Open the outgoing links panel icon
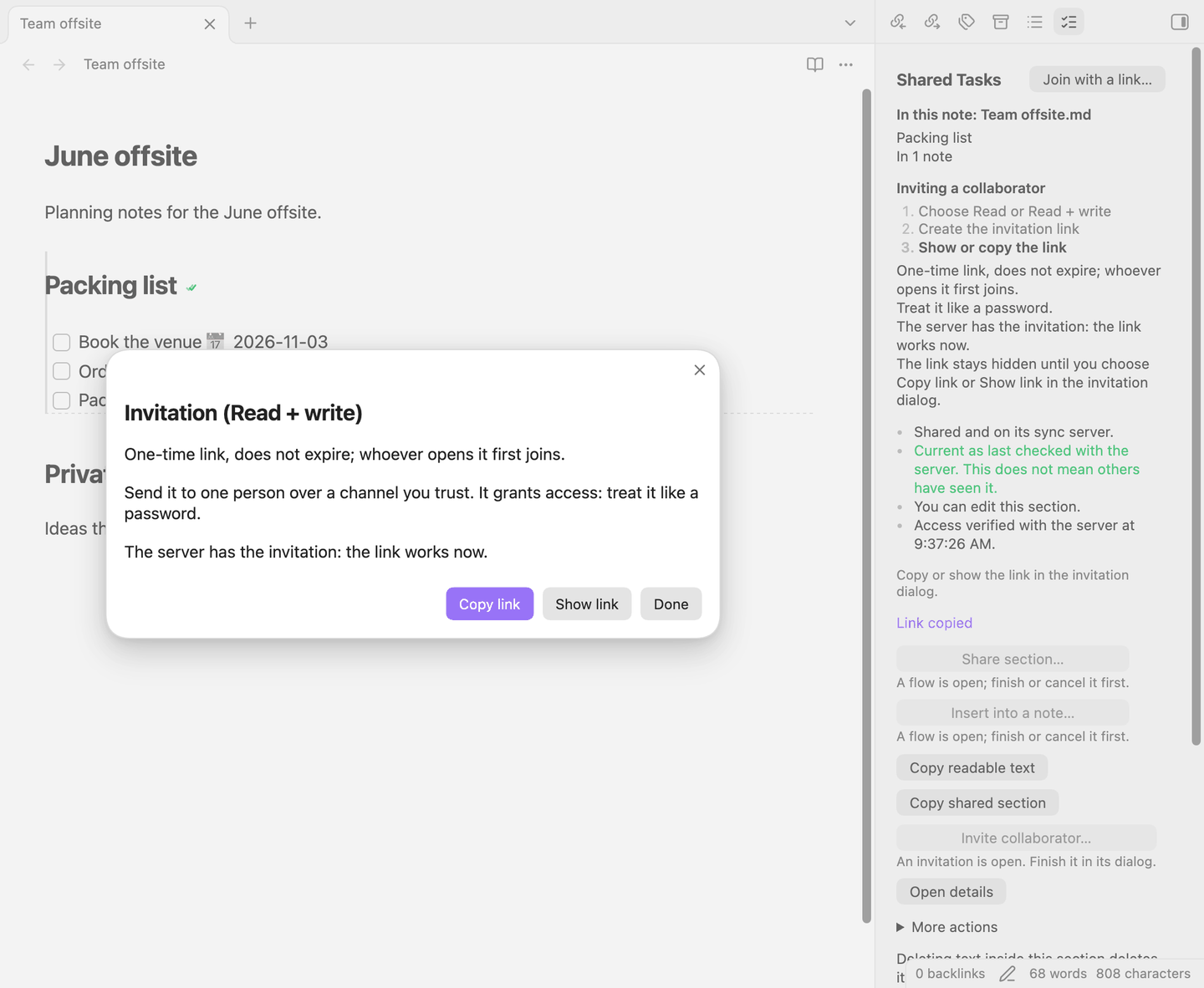Viewport: 1204px width, 988px height. (x=932, y=23)
